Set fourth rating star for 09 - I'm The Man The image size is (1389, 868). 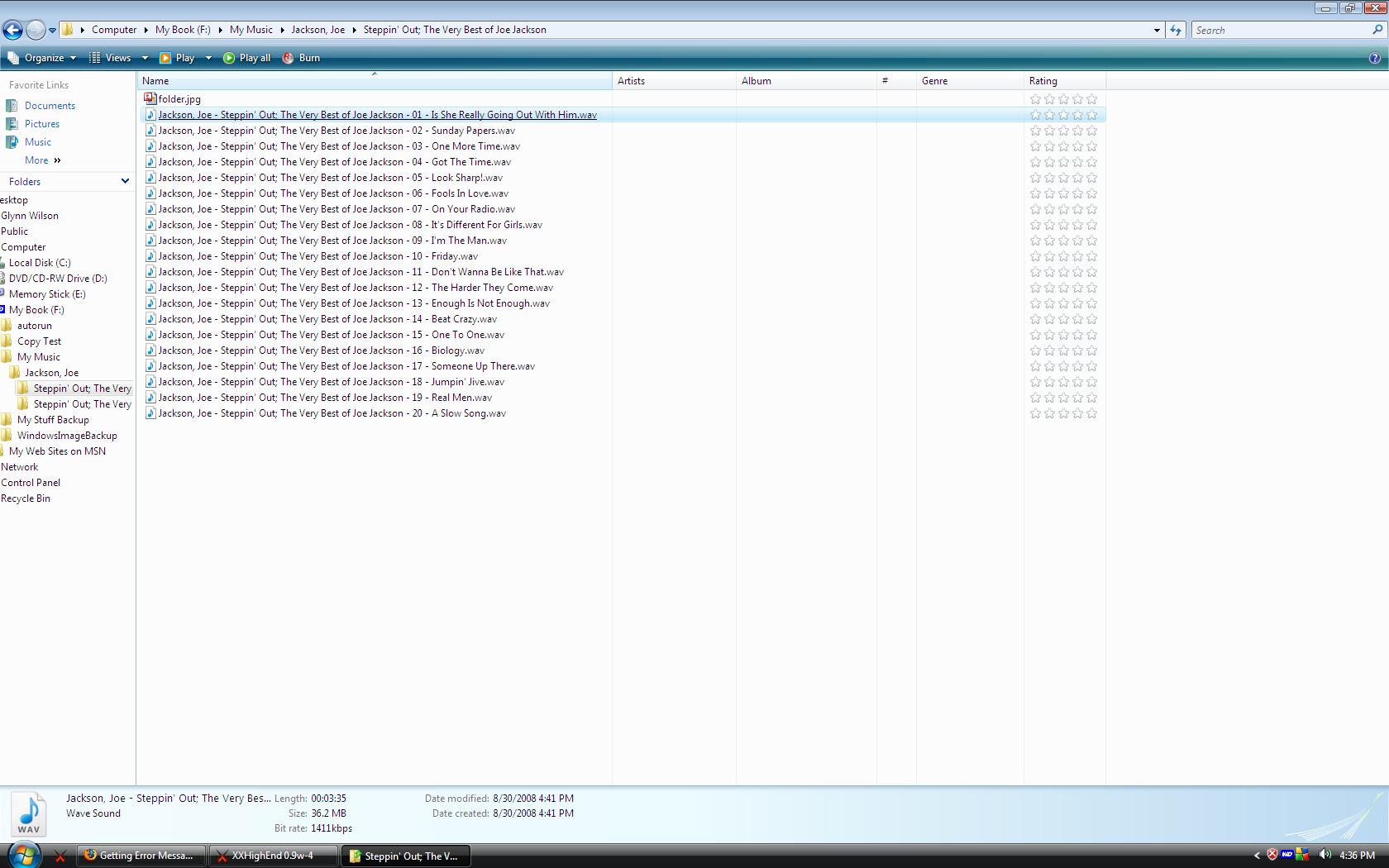click(x=1078, y=241)
